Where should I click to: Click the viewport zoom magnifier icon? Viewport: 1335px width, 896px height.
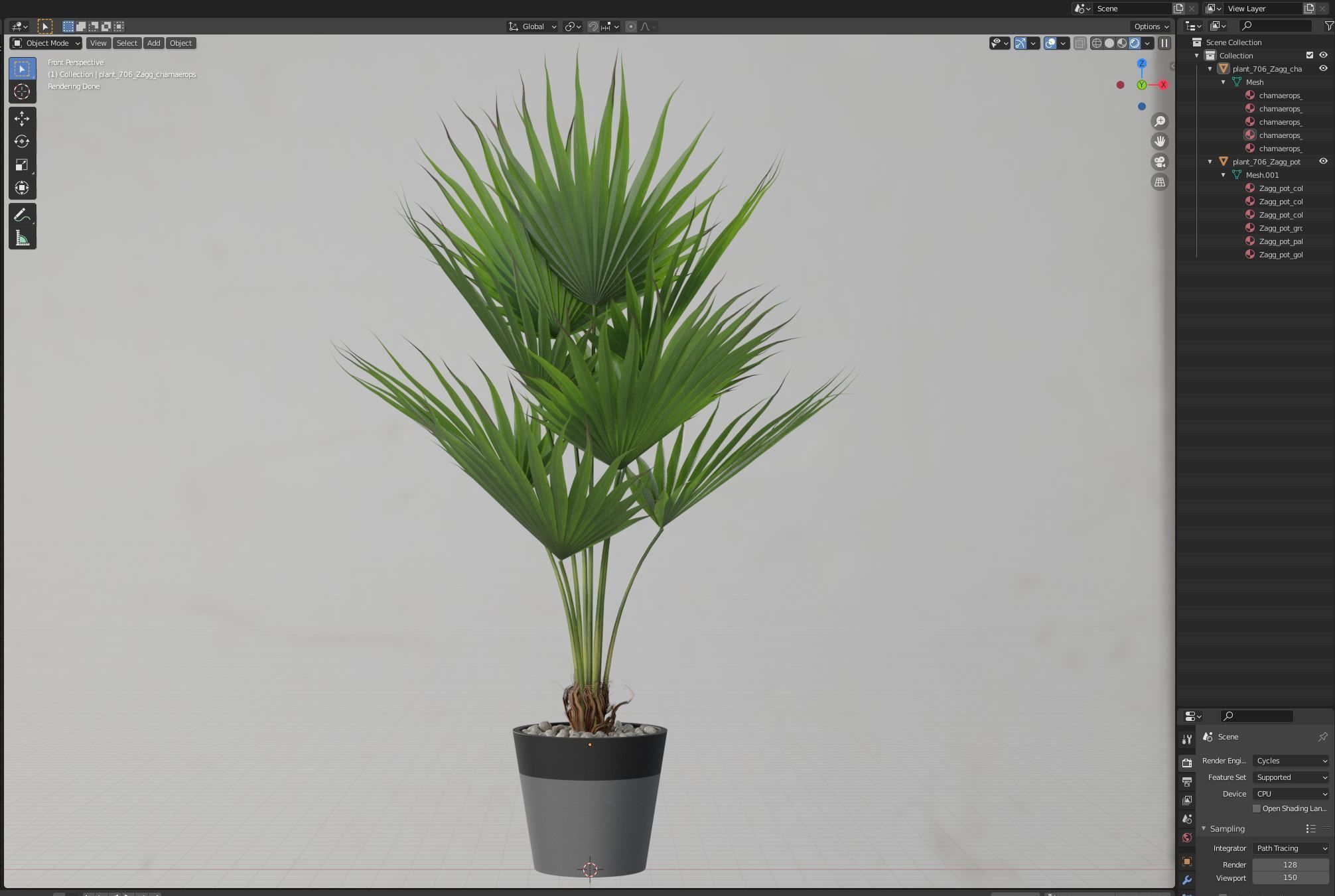tap(1159, 121)
